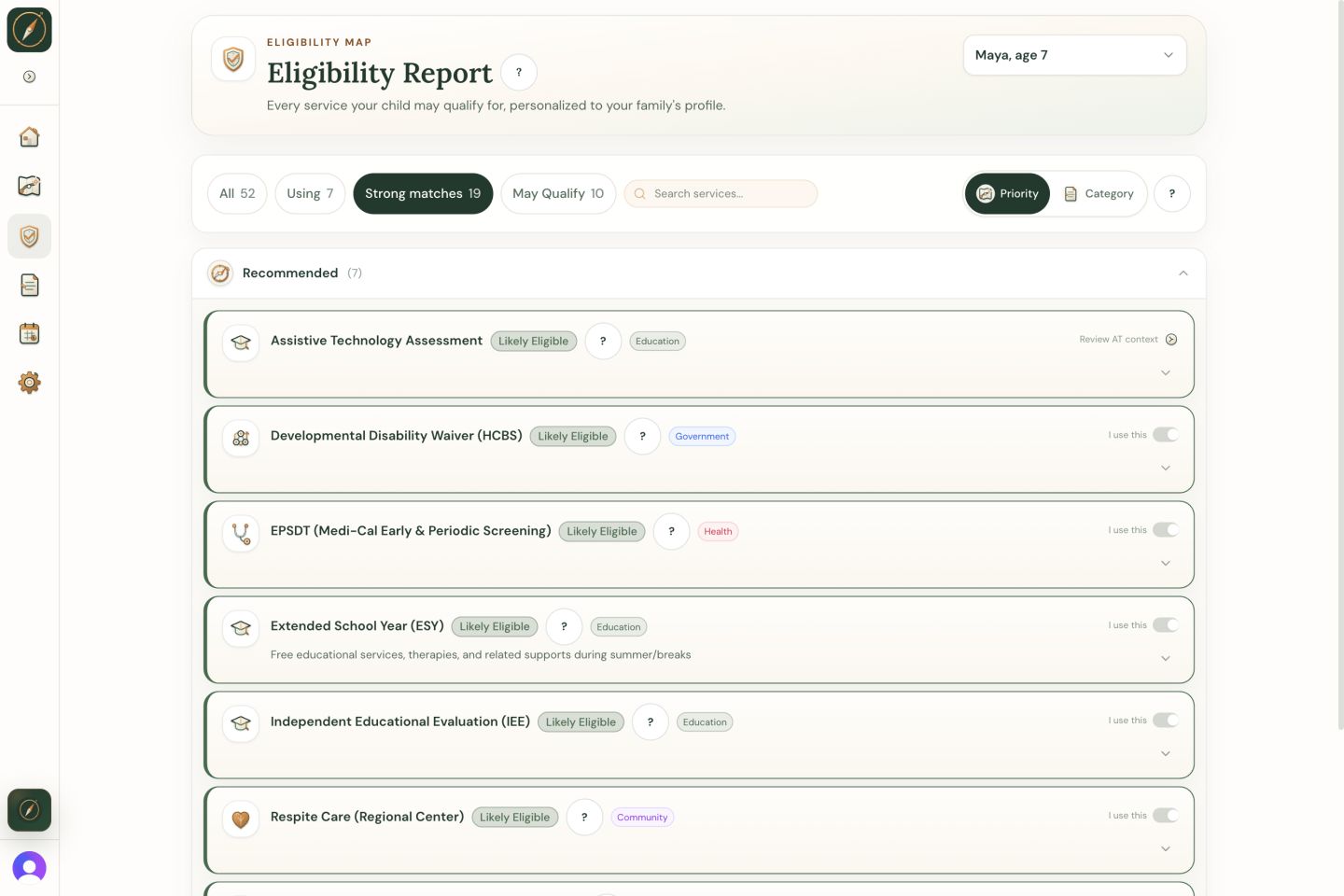The image size is (1344, 896).
Task: Switch to Category view
Action: click(1099, 193)
